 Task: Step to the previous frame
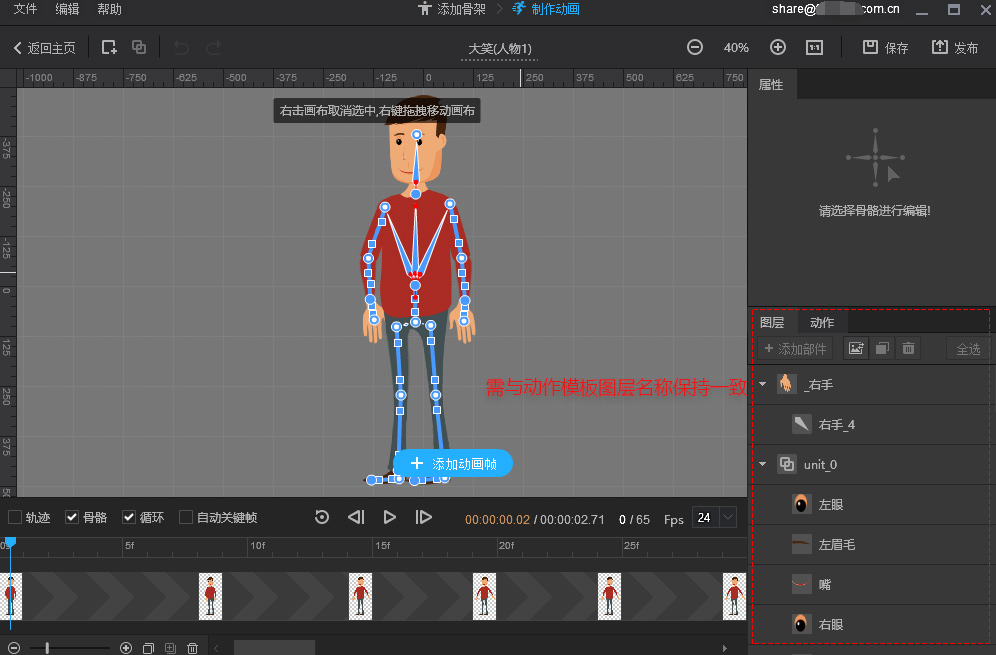(356, 517)
